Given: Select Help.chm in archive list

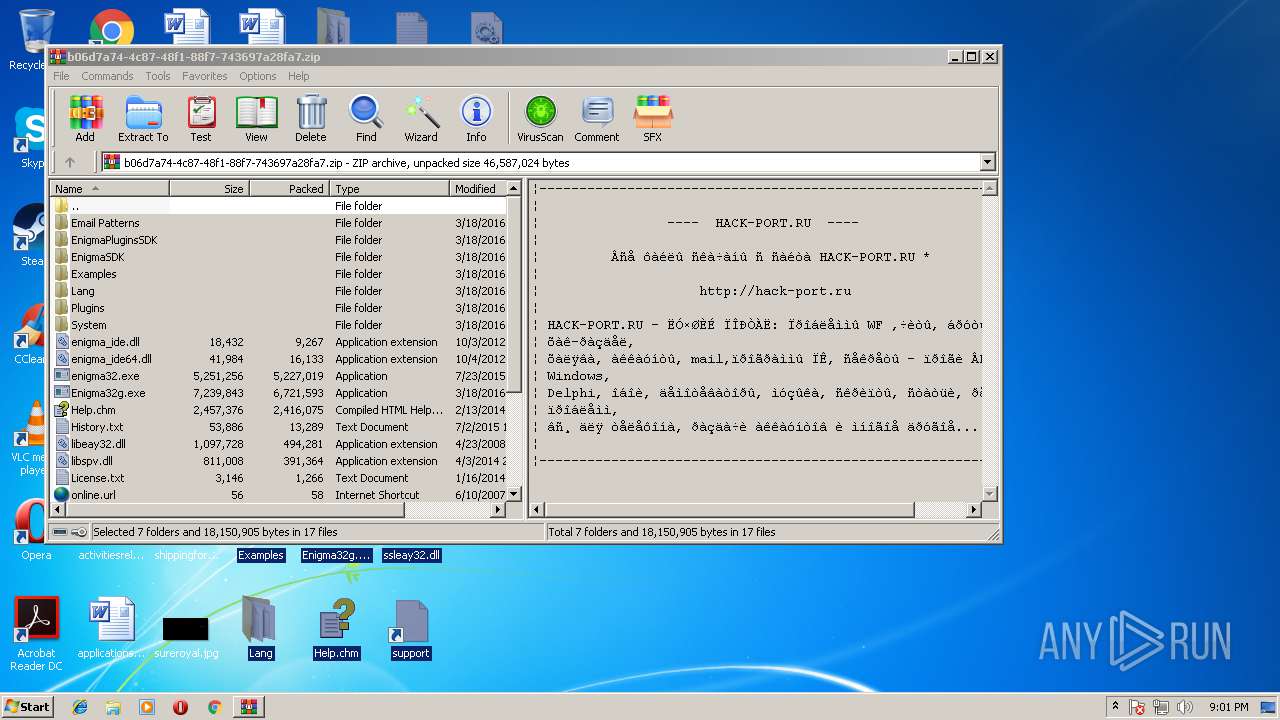Looking at the screenshot, I should (x=280, y=410).
